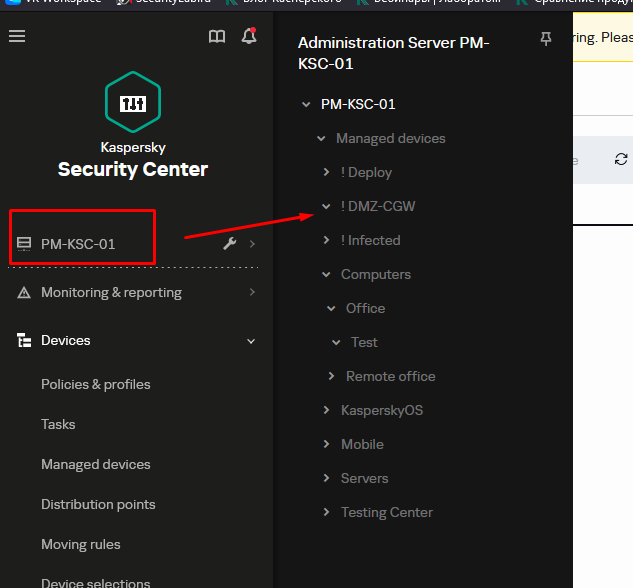
Task: Select the Test group
Action: pyautogui.click(x=364, y=342)
